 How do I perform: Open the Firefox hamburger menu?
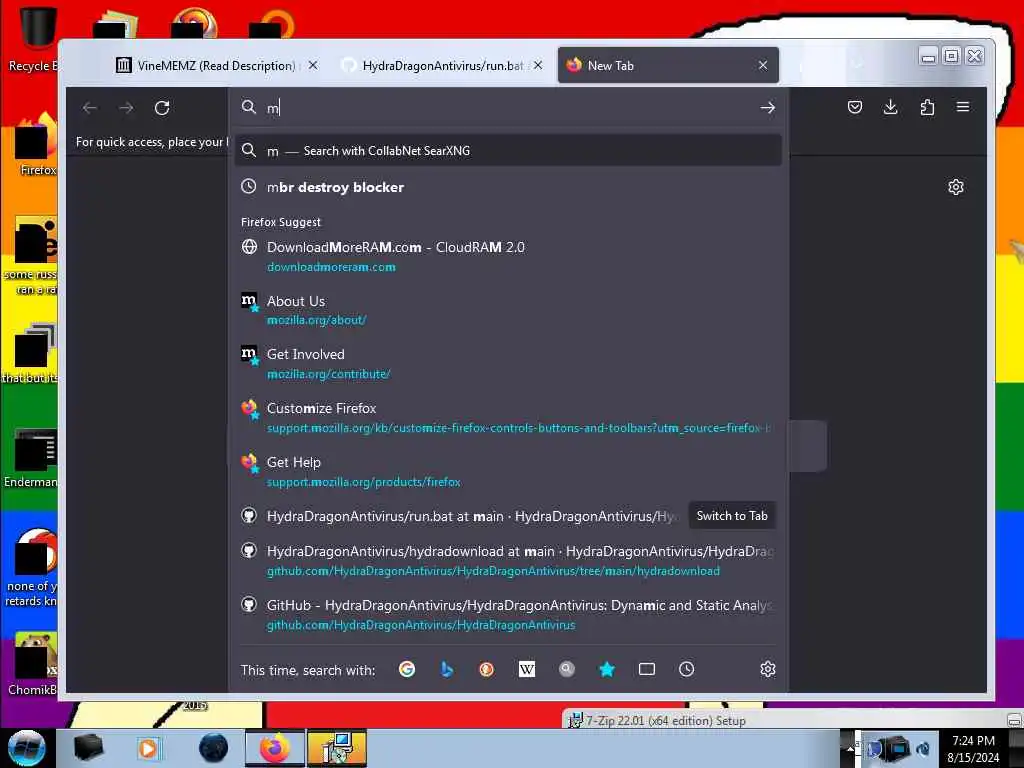click(963, 107)
